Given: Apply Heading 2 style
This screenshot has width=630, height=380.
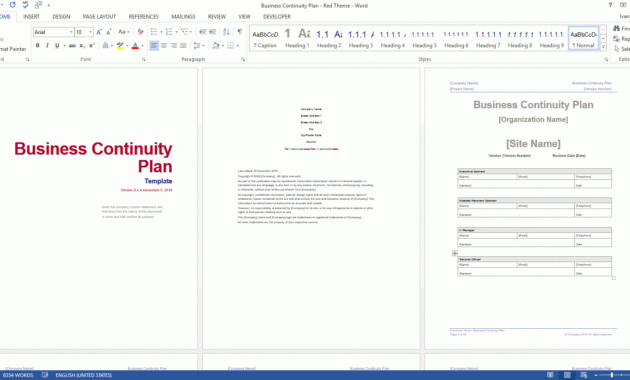Looking at the screenshot, I should tap(329, 39).
